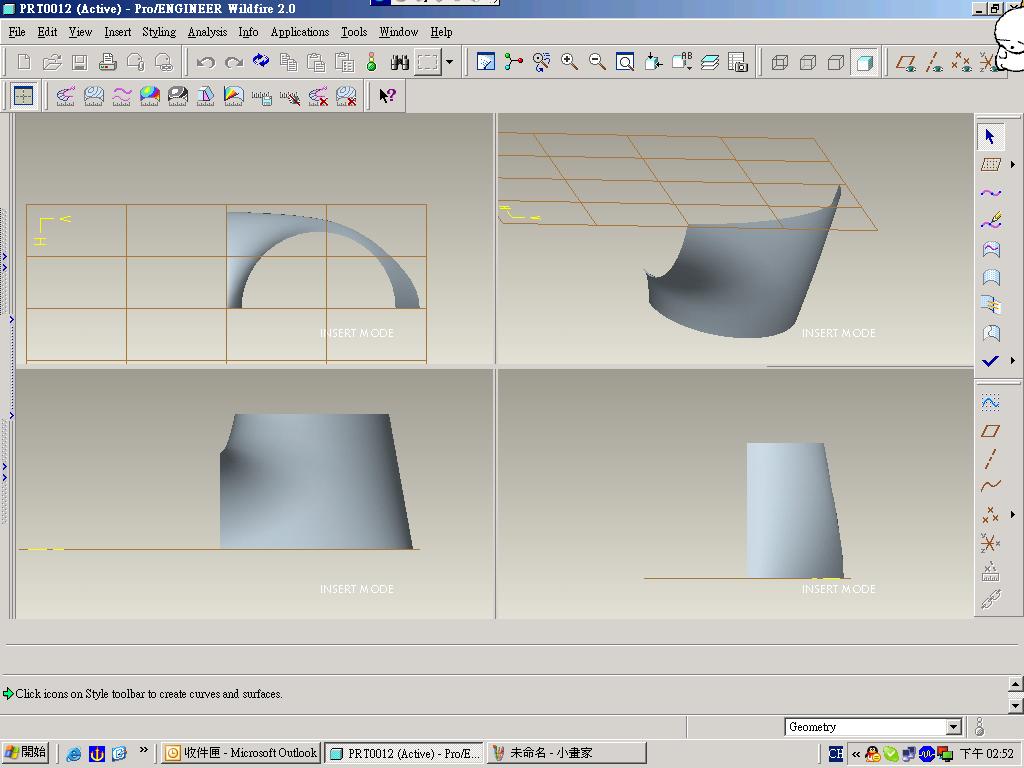Open the Analysis menu
Screen dimensions: 1024x768
tap(207, 32)
